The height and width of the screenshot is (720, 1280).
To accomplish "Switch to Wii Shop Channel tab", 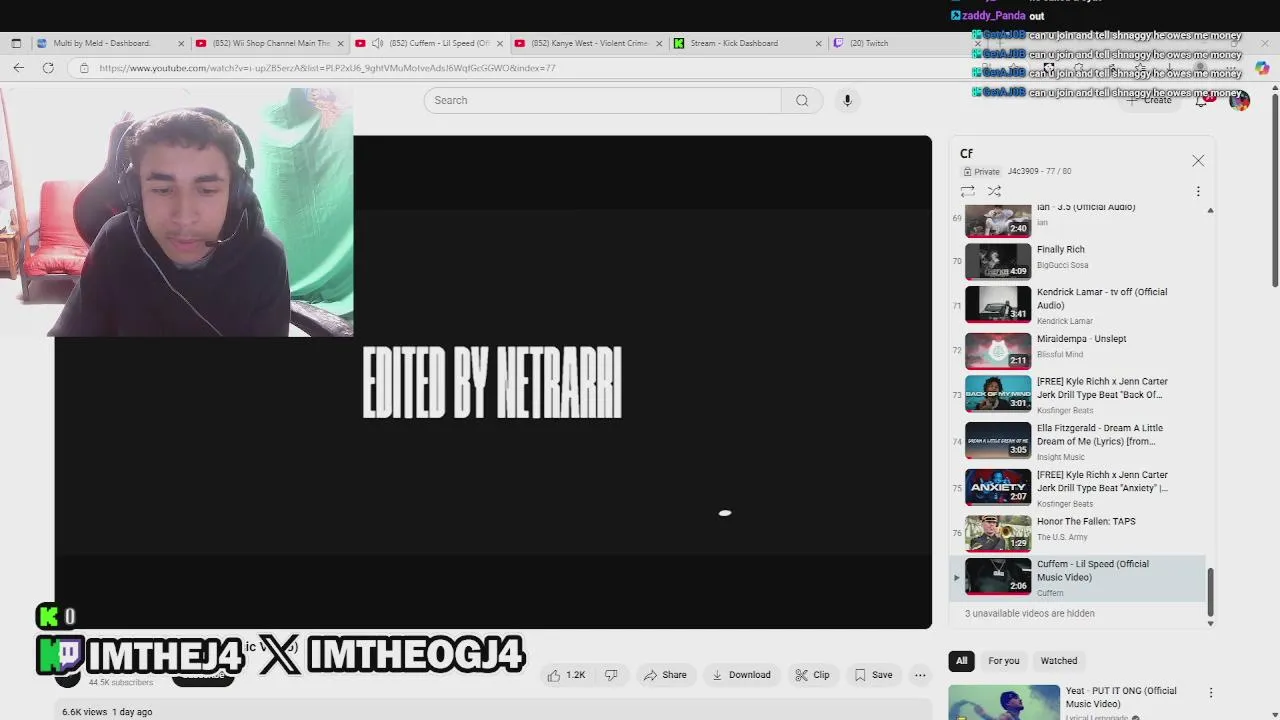I will point(271,43).
